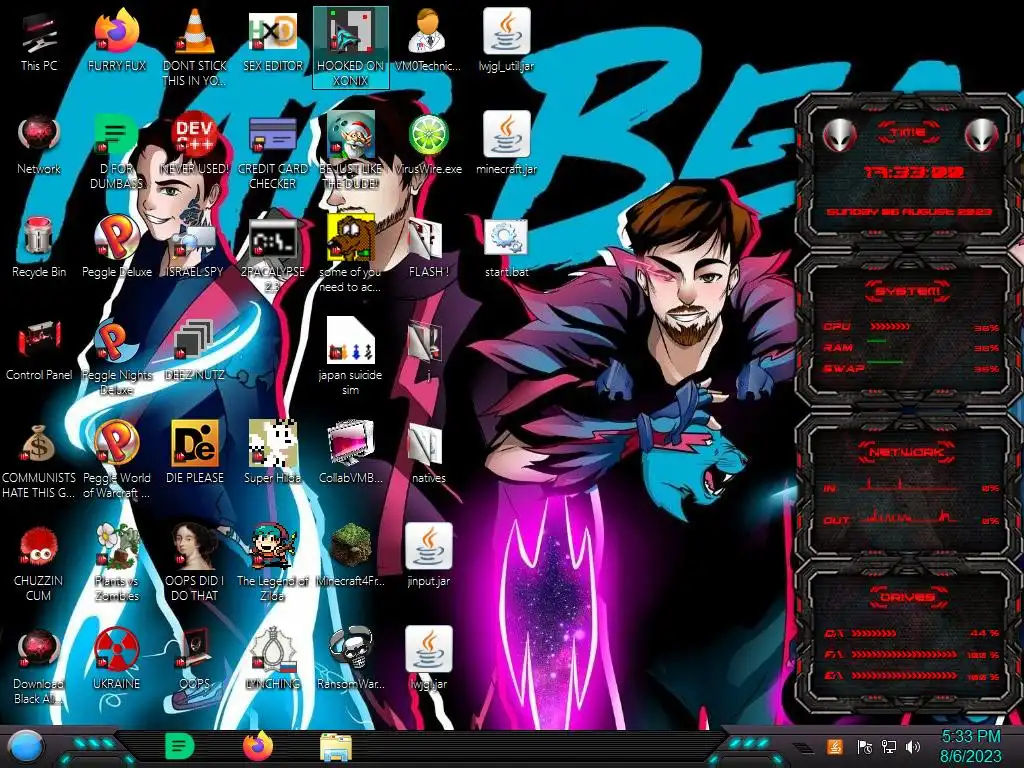1024x768 pixels.
Task: Open the BE JUST LIKE THE DUDE! Santa icon
Action: 351,150
